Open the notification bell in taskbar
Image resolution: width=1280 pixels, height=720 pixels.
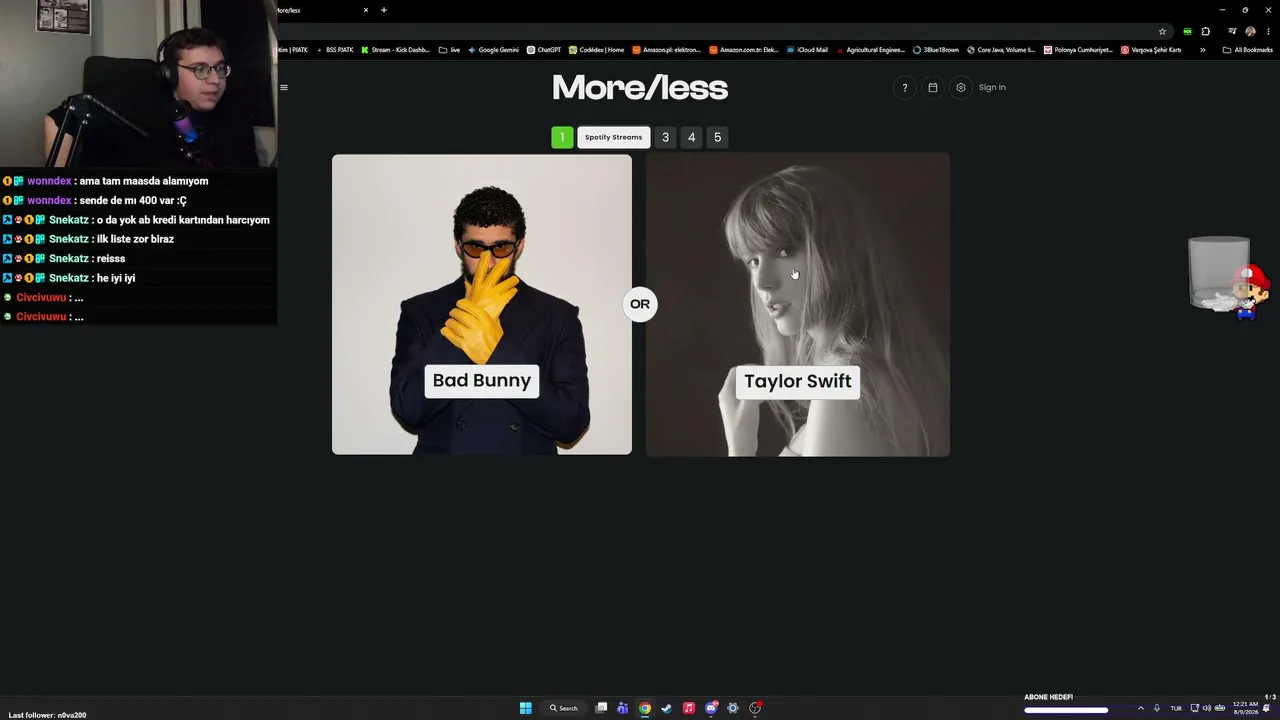1267,708
